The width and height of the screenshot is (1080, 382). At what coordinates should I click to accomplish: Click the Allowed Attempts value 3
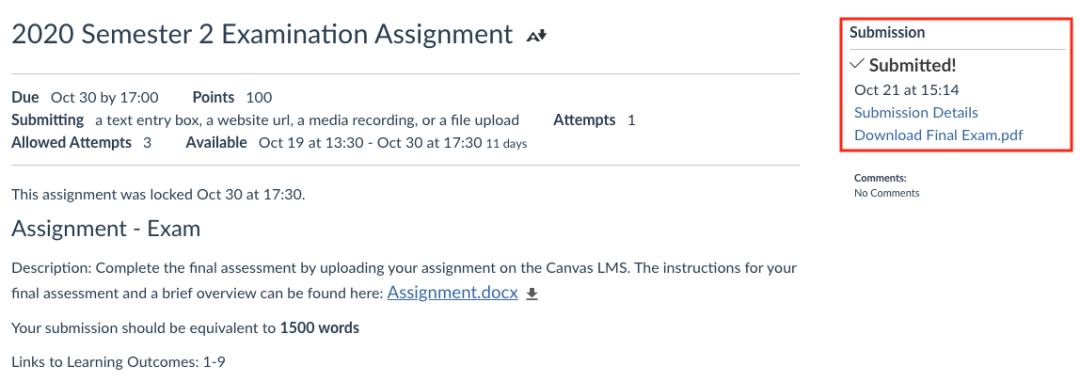pos(147,143)
